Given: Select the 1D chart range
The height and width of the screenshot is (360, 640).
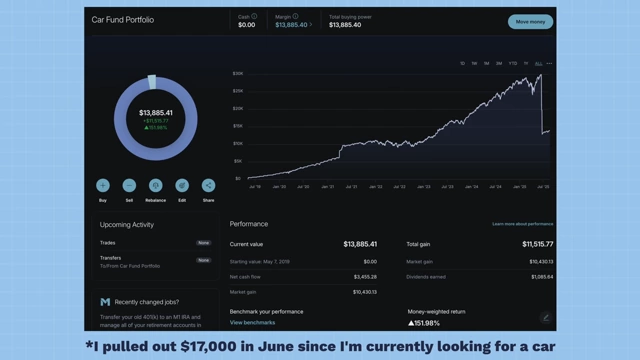Looking at the screenshot, I should pos(462,63).
